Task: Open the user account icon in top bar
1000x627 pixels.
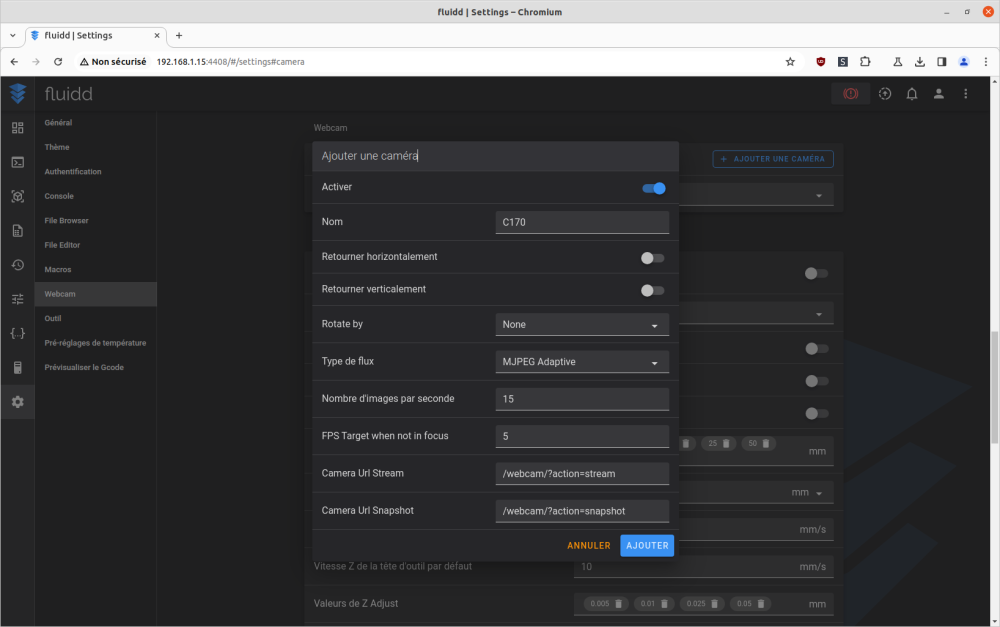Action: tap(939, 94)
